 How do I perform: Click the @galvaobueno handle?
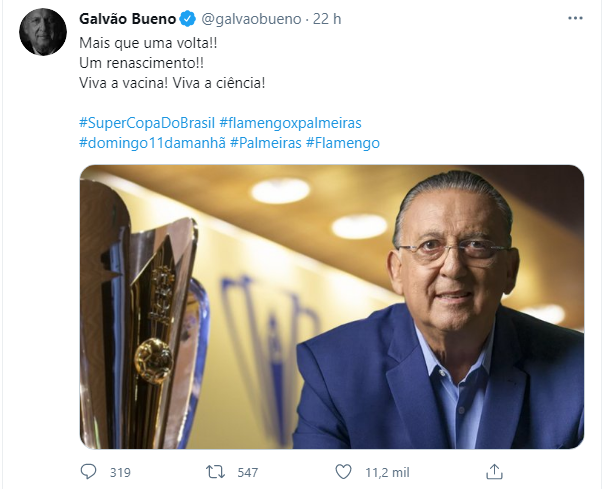pos(251,19)
